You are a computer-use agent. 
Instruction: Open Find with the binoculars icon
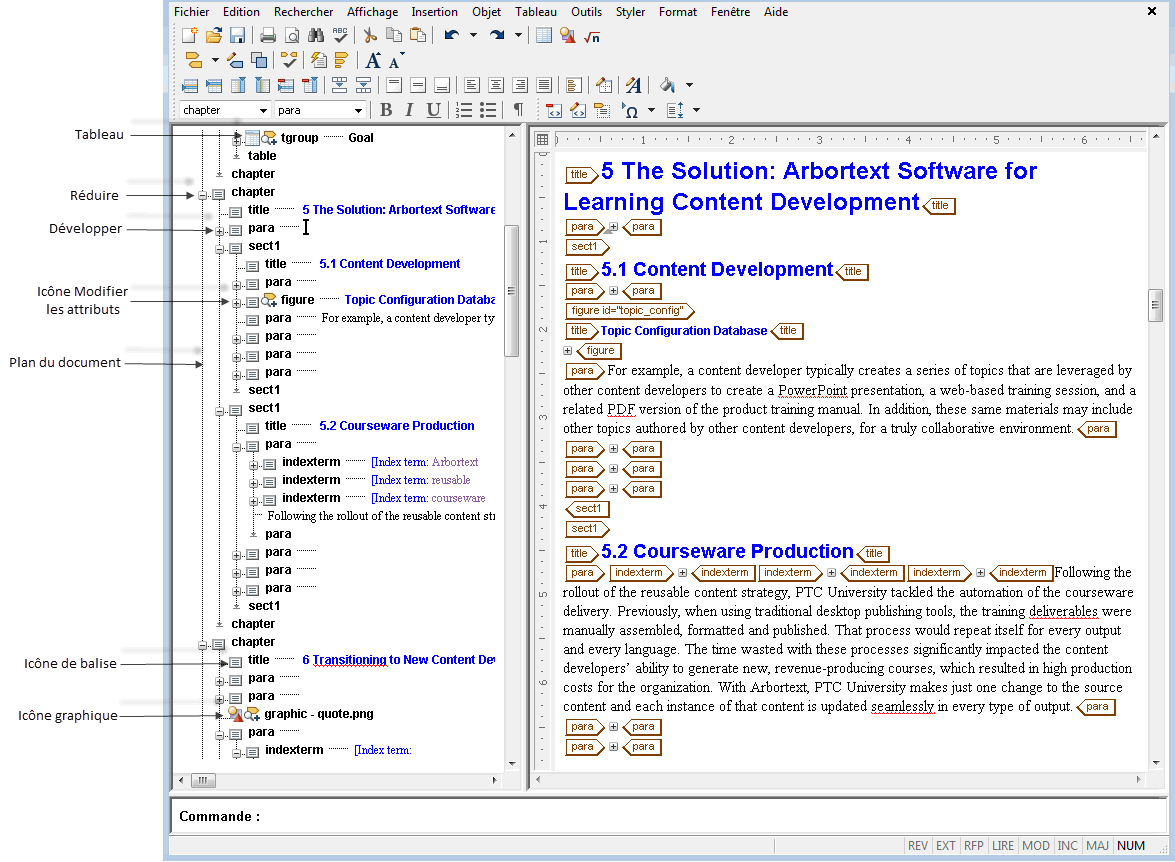(315, 36)
